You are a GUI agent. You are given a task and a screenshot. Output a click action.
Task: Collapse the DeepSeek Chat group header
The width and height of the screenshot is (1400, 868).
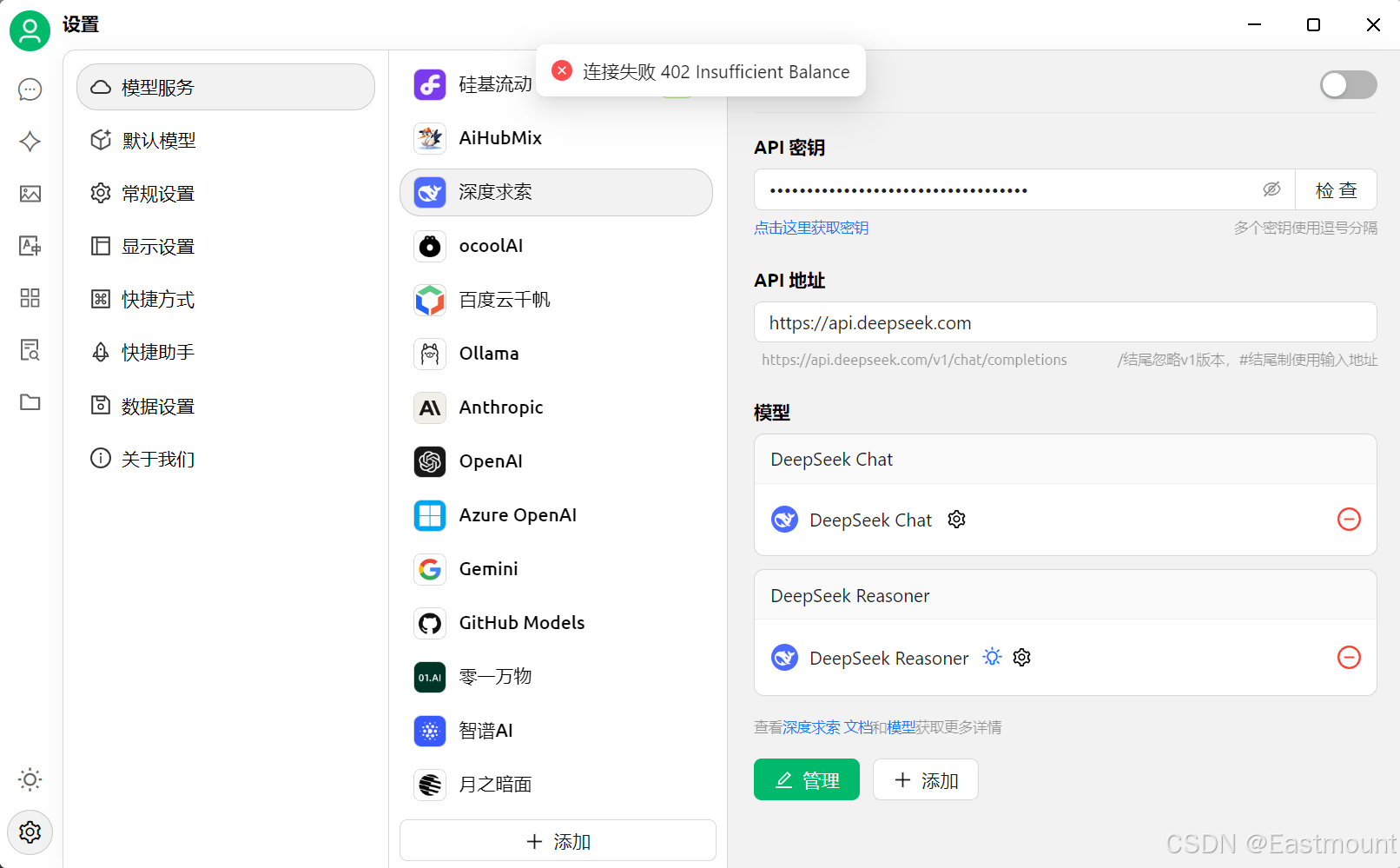(1065, 460)
